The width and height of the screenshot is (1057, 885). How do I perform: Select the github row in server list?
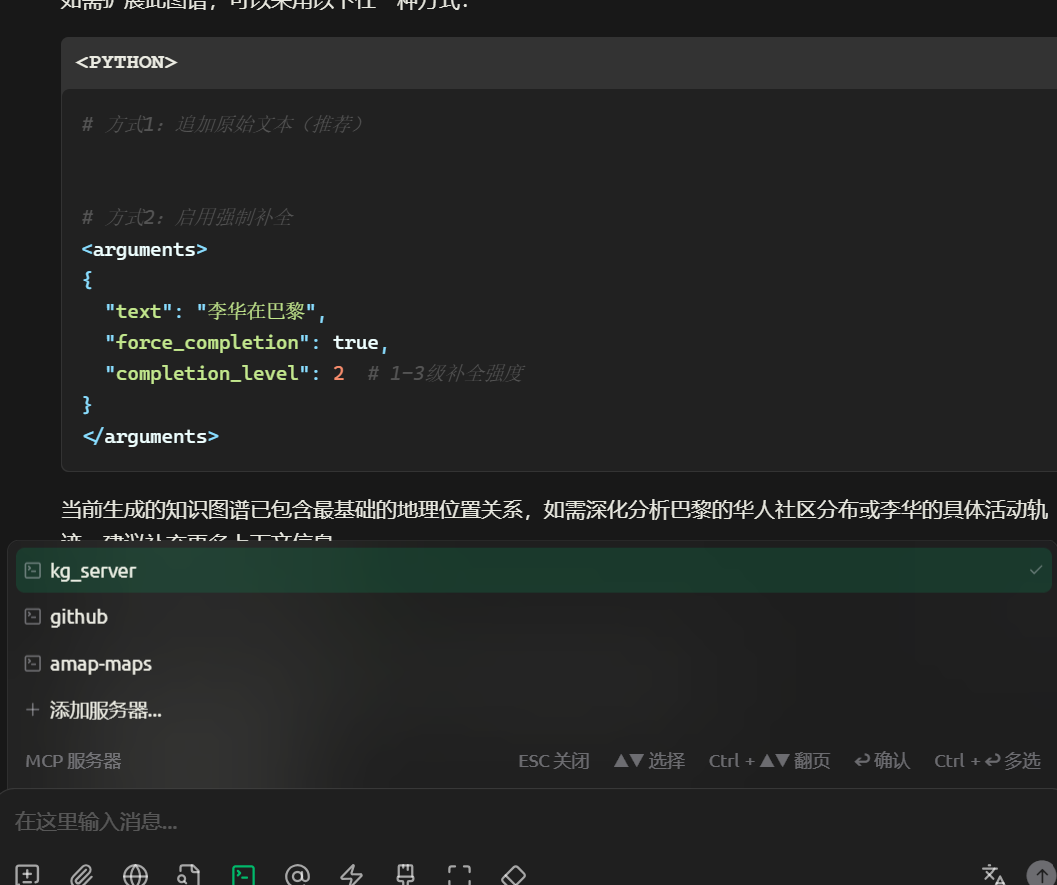point(78,617)
